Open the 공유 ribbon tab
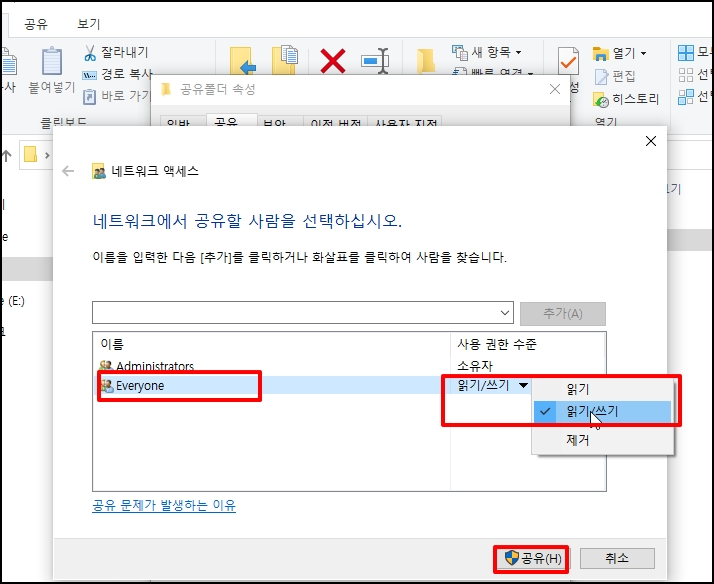The height and width of the screenshot is (584, 714). 36,24
